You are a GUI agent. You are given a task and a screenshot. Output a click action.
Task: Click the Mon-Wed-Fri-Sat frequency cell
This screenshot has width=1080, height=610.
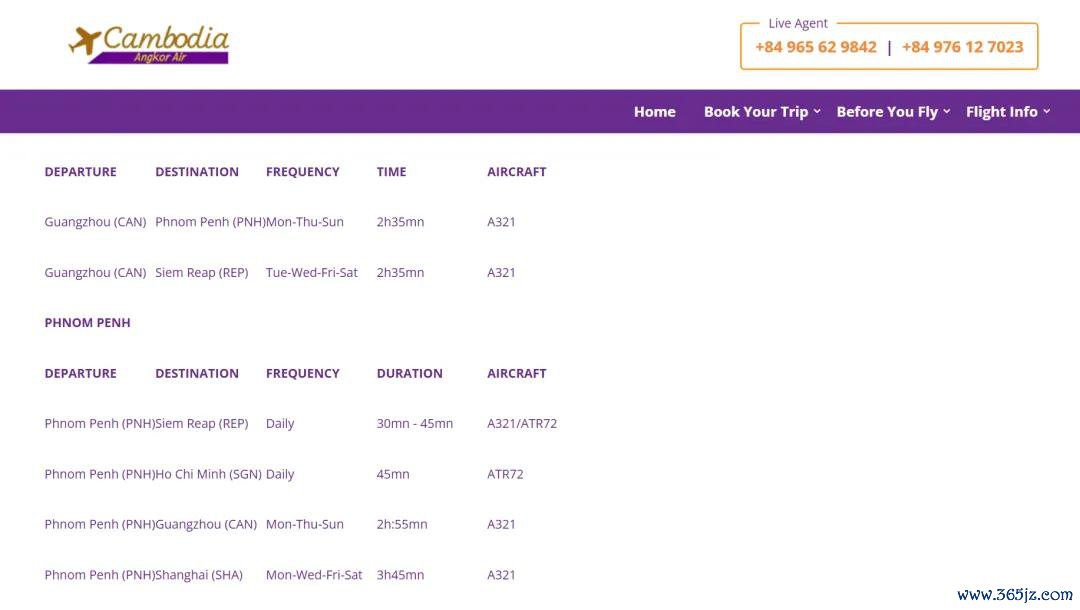[x=313, y=575]
